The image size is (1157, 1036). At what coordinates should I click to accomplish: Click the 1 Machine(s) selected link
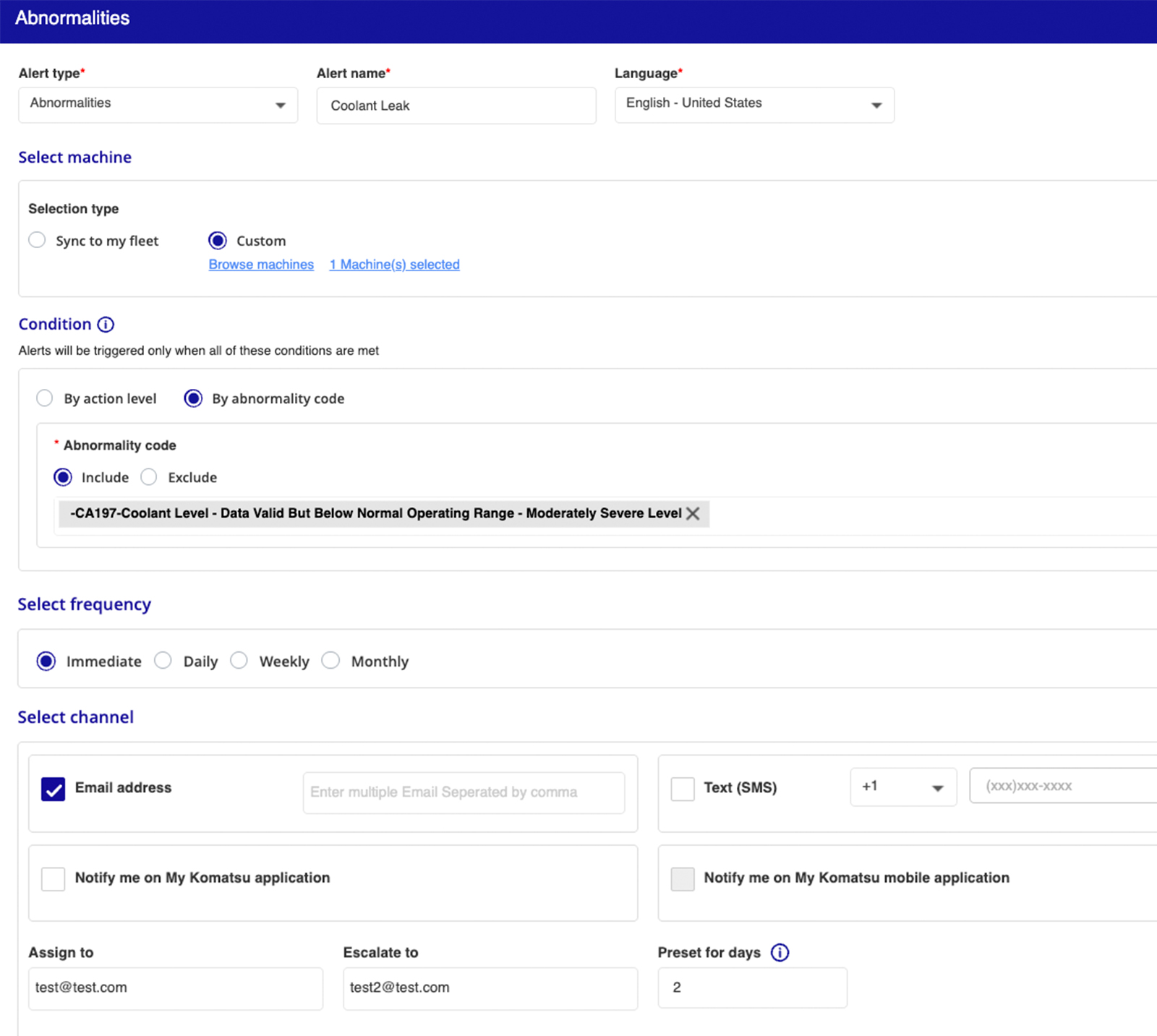pos(394,265)
